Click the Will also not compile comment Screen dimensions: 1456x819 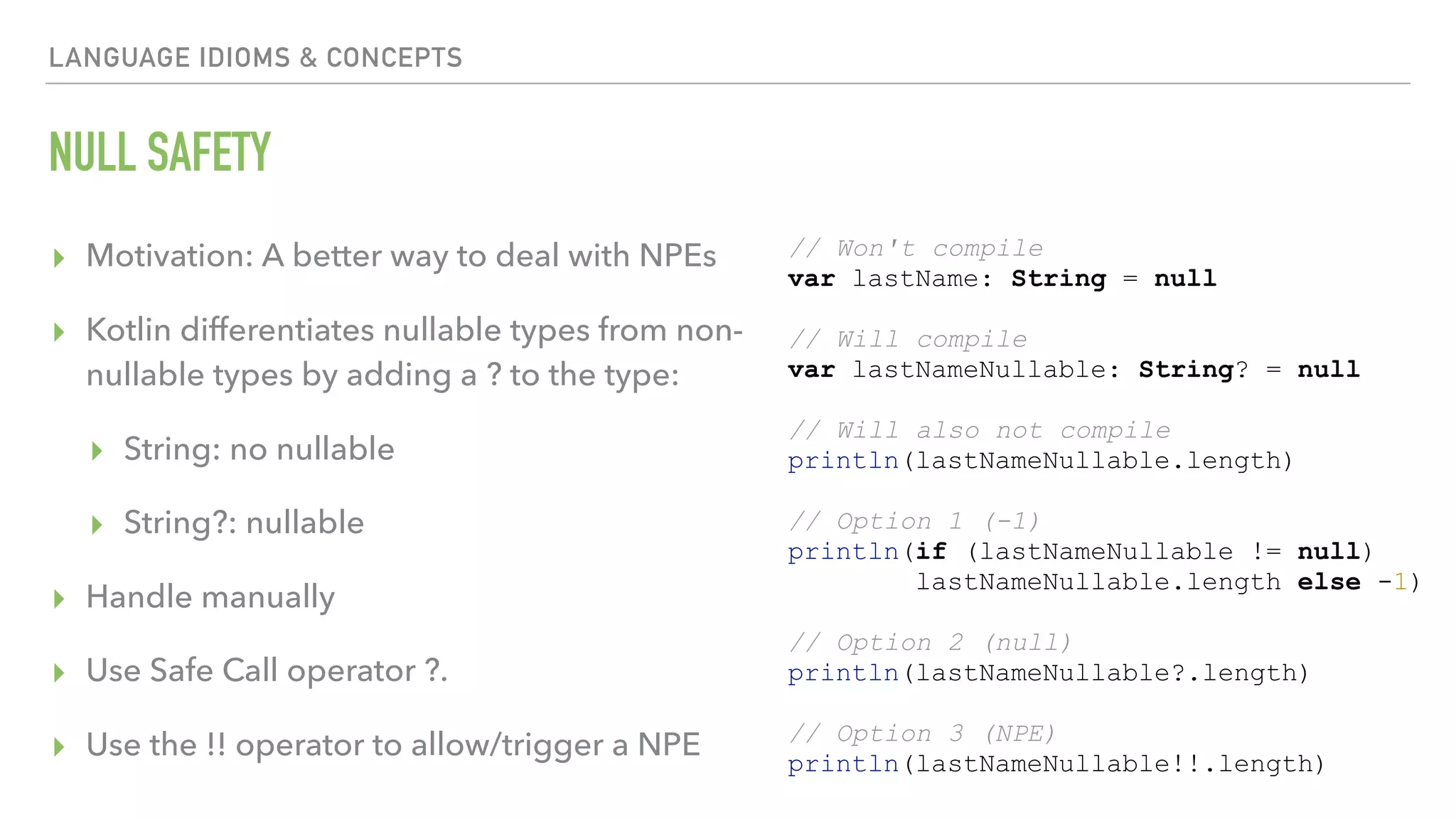click(979, 430)
